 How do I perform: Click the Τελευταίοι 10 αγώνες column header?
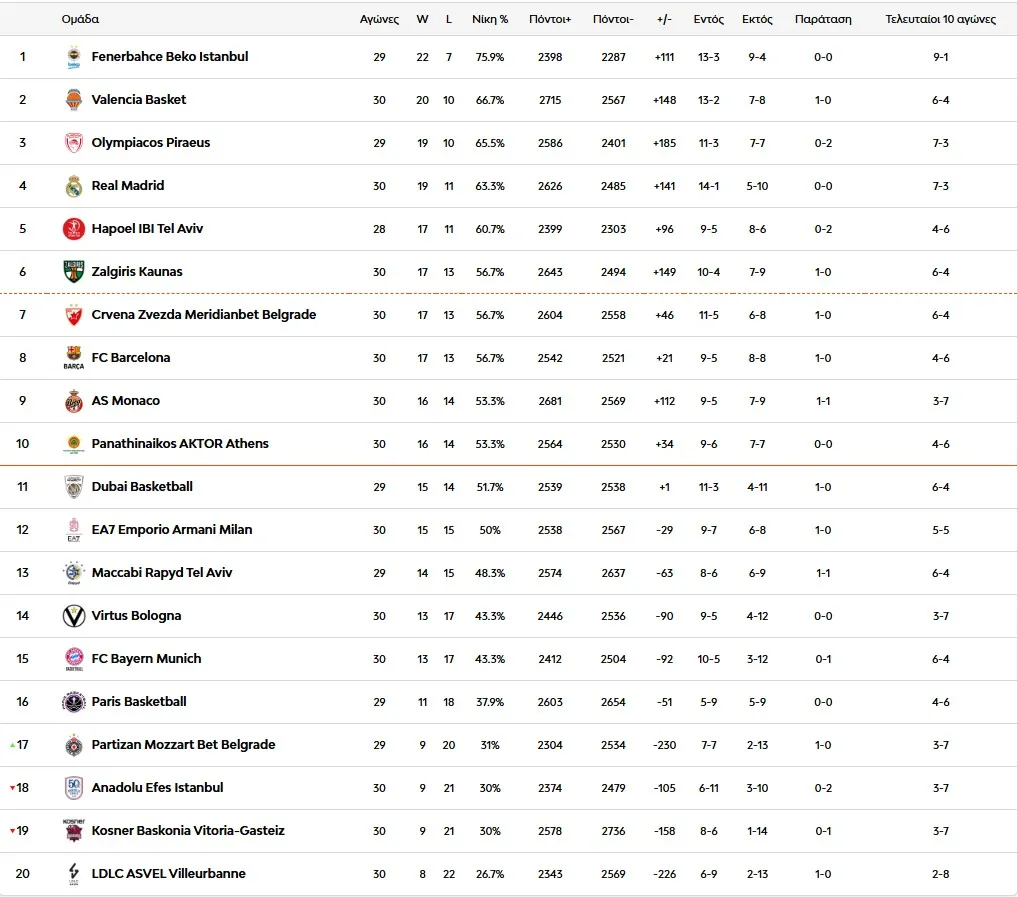point(940,19)
